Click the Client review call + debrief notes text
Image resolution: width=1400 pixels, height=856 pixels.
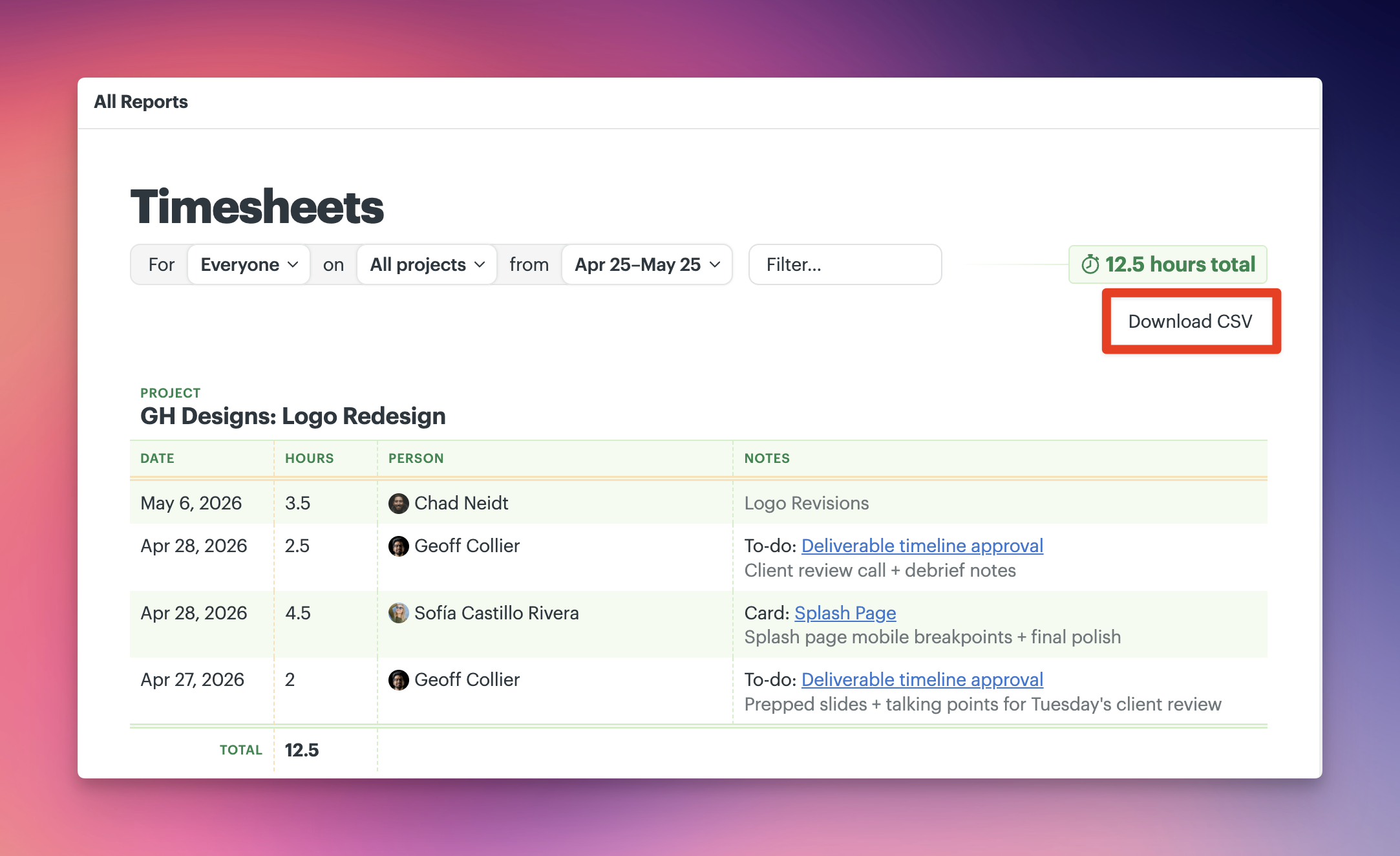click(x=880, y=570)
